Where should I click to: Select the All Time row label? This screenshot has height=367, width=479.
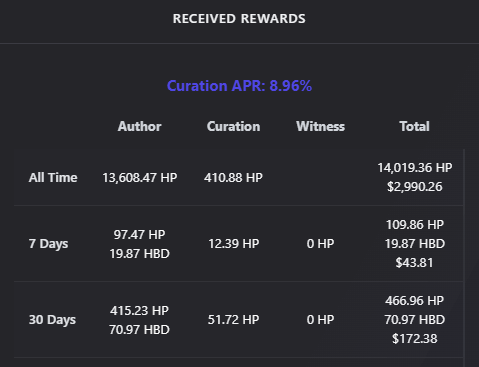53,177
